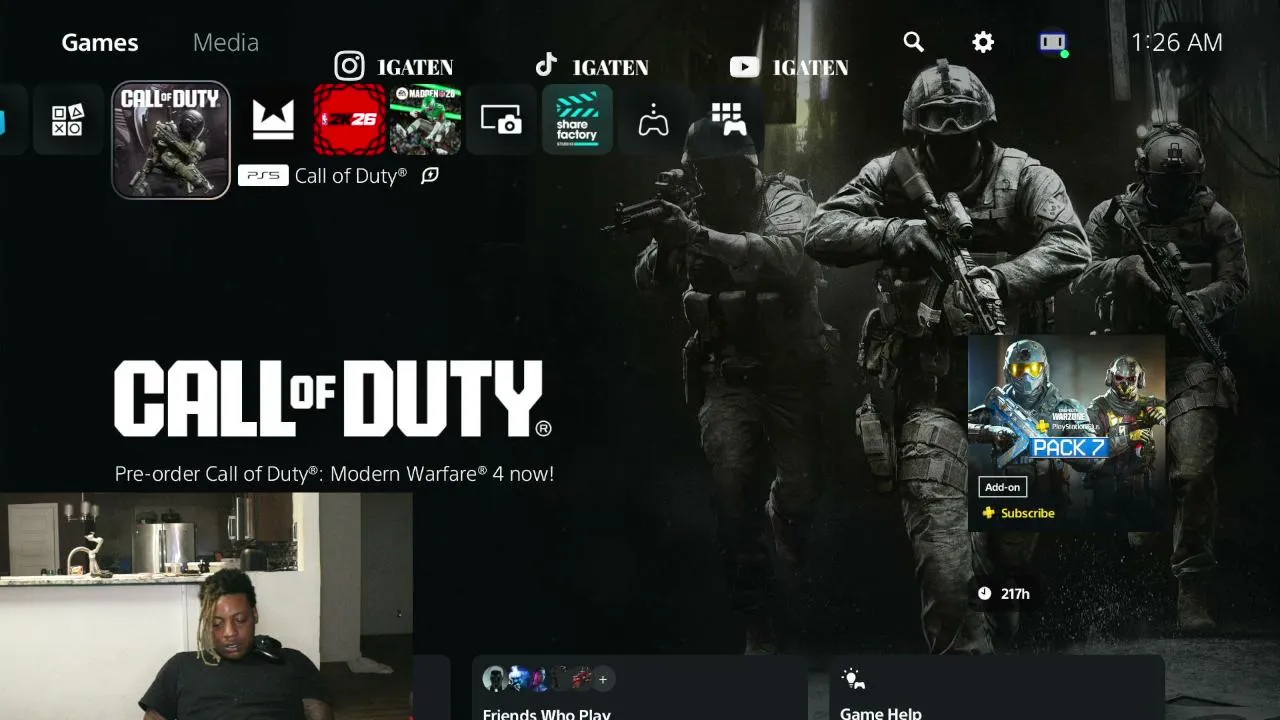The height and width of the screenshot is (720, 1280).
Task: Open the Game Library grid icon
Action: tap(729, 120)
